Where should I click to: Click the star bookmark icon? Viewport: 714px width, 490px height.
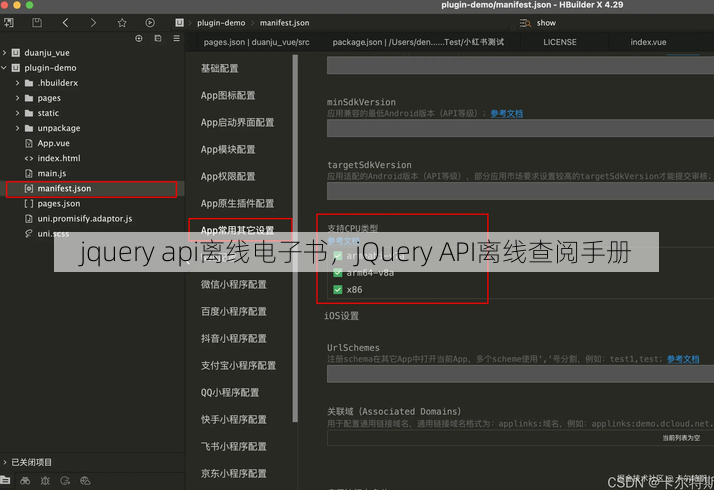tap(122, 23)
